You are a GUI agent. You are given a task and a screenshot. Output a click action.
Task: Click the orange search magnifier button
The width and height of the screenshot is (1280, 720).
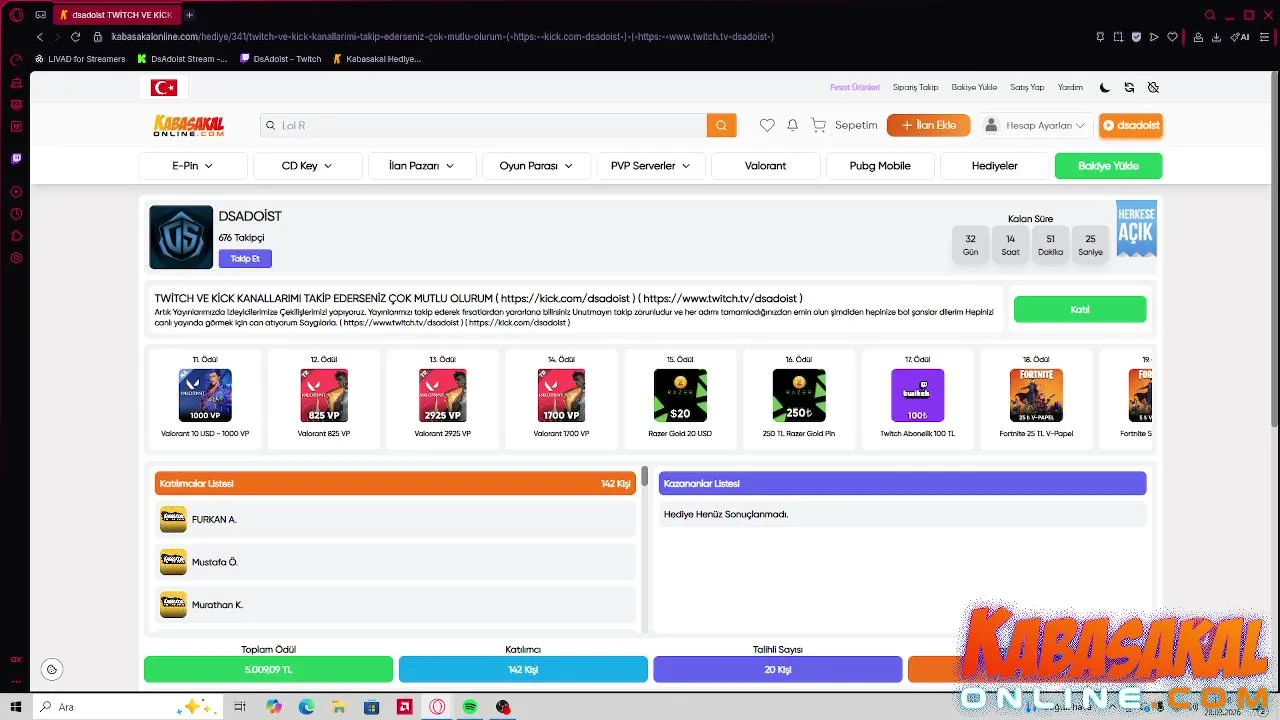(721, 125)
